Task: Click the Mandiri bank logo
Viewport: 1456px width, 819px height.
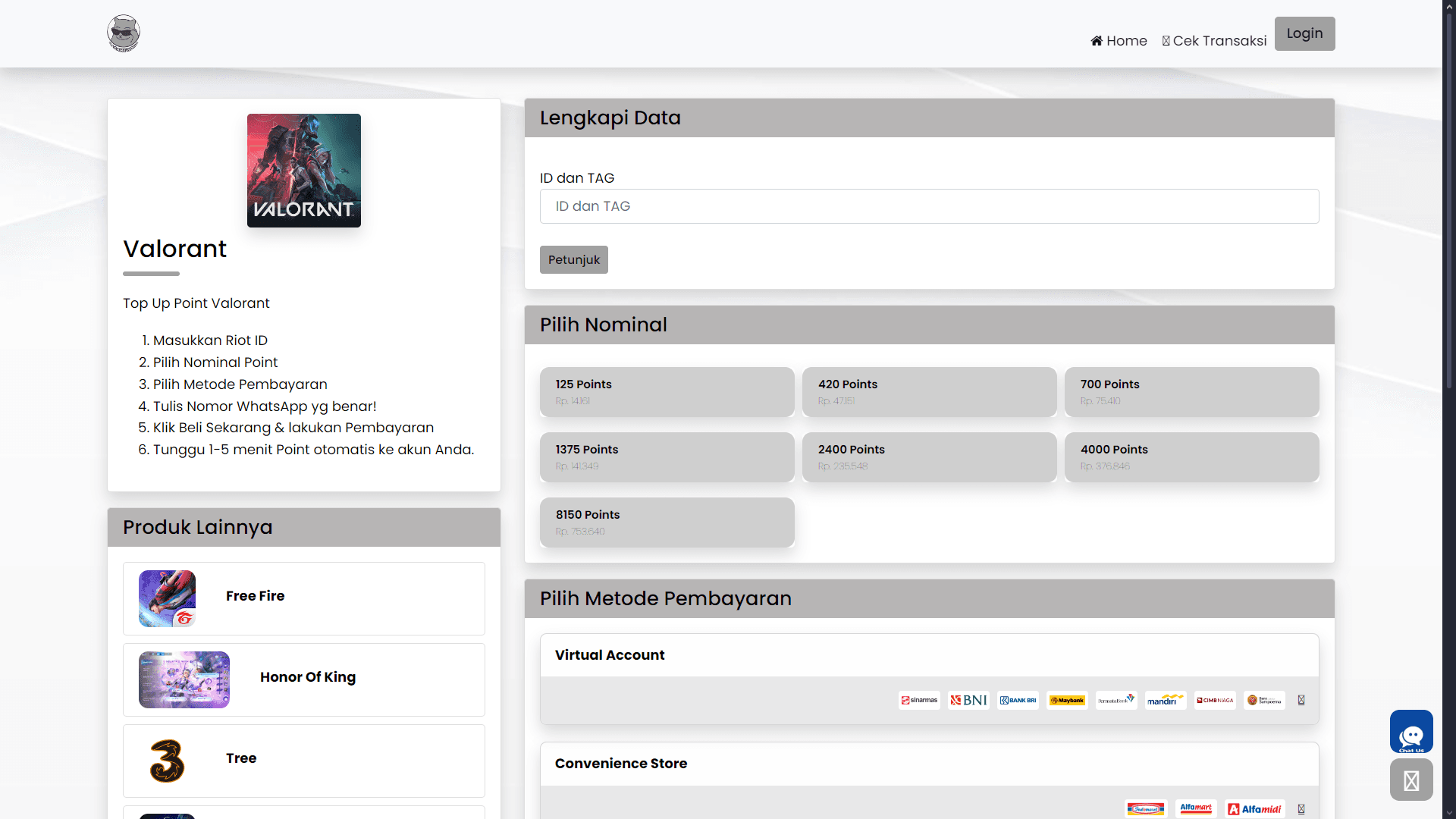Action: [1165, 700]
